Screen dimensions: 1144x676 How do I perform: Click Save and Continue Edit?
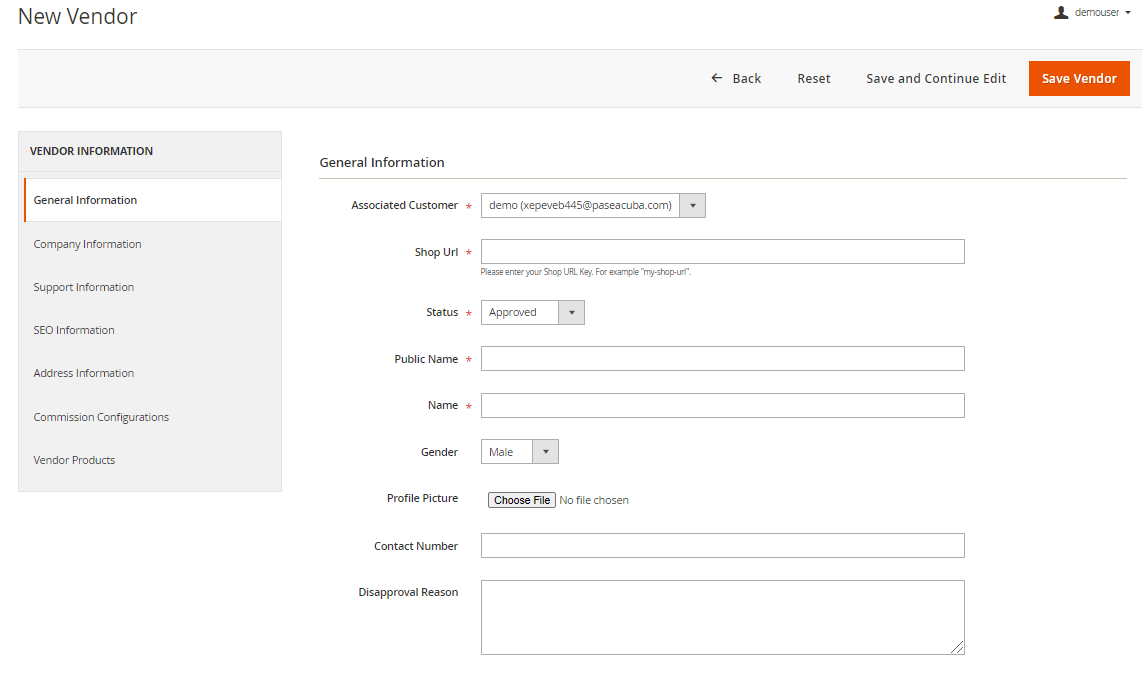(x=936, y=78)
